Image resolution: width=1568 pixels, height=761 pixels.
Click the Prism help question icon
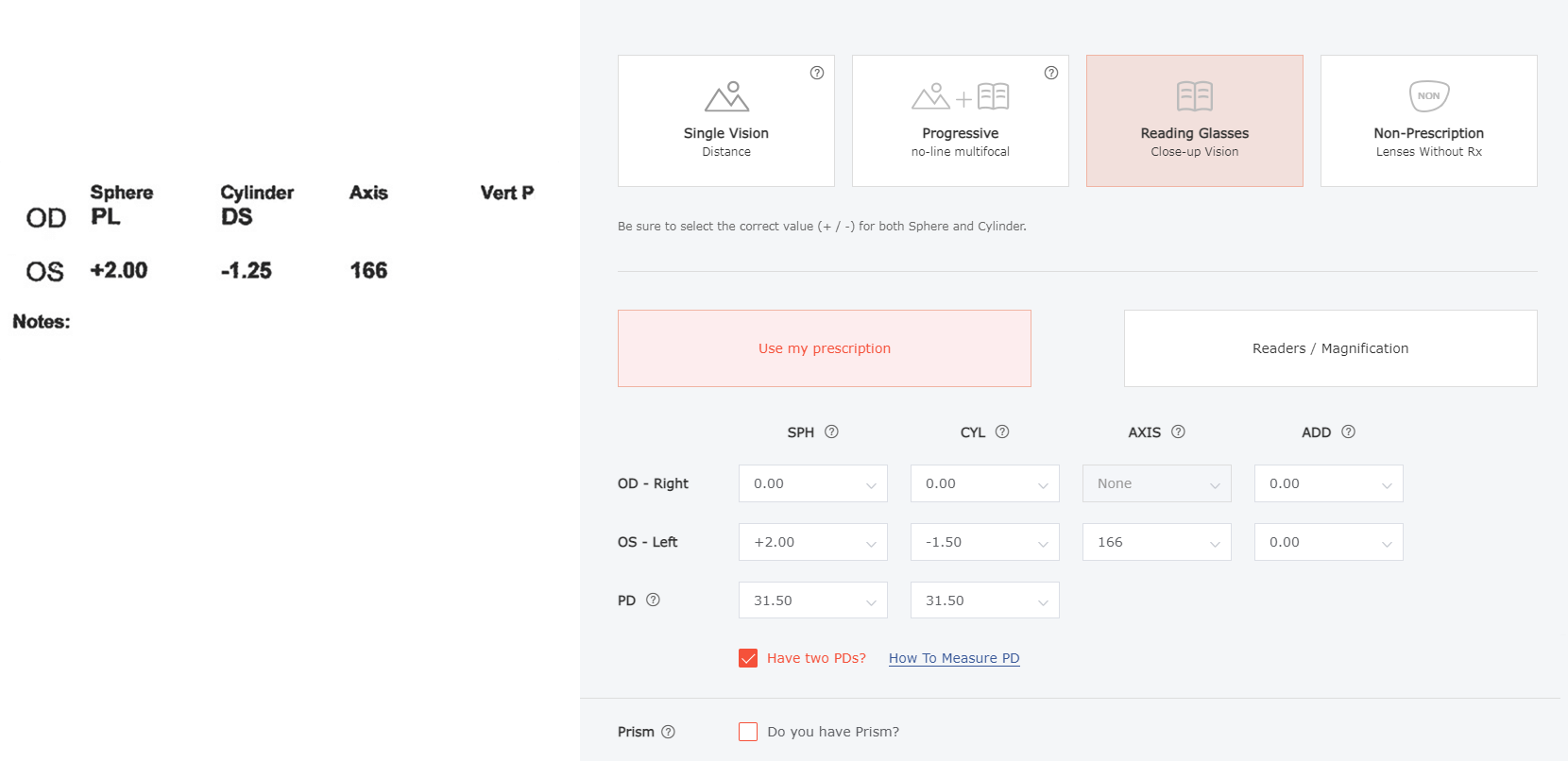click(668, 732)
